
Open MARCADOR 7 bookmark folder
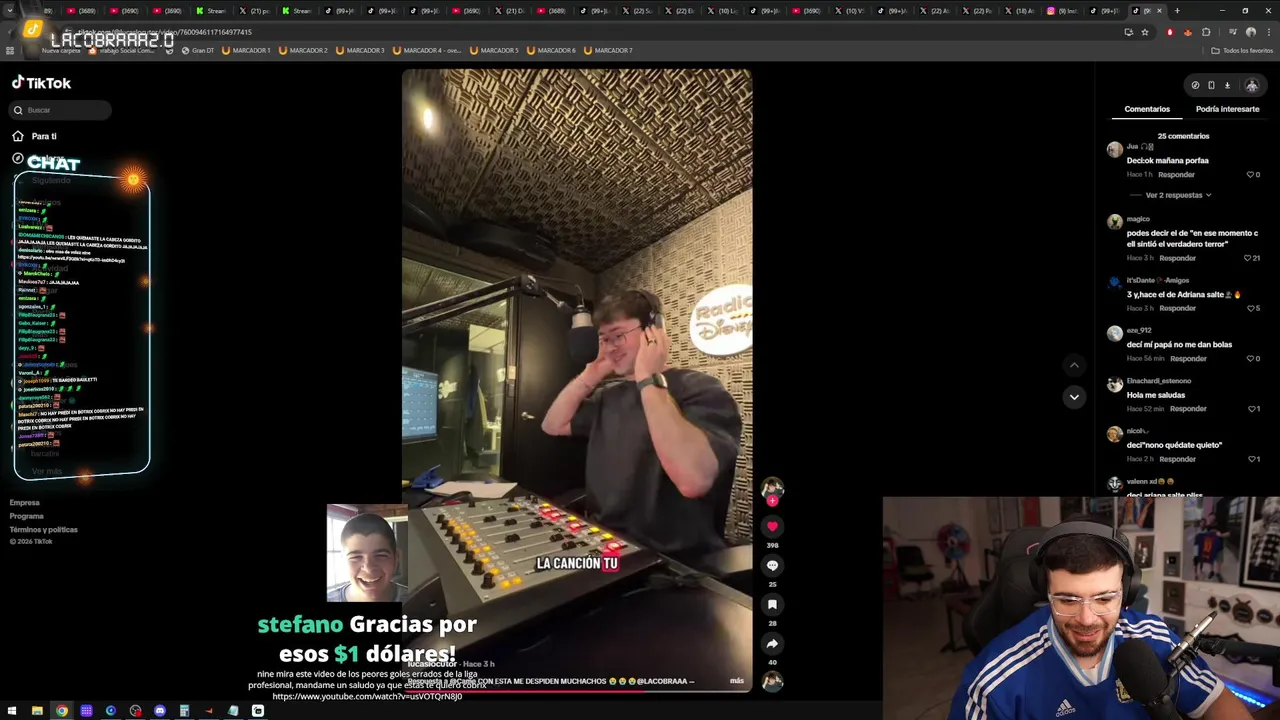click(x=608, y=50)
